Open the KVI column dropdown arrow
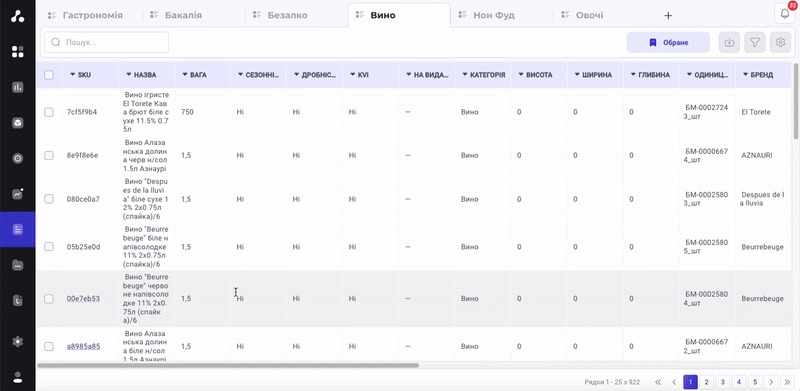 pyautogui.click(x=353, y=75)
